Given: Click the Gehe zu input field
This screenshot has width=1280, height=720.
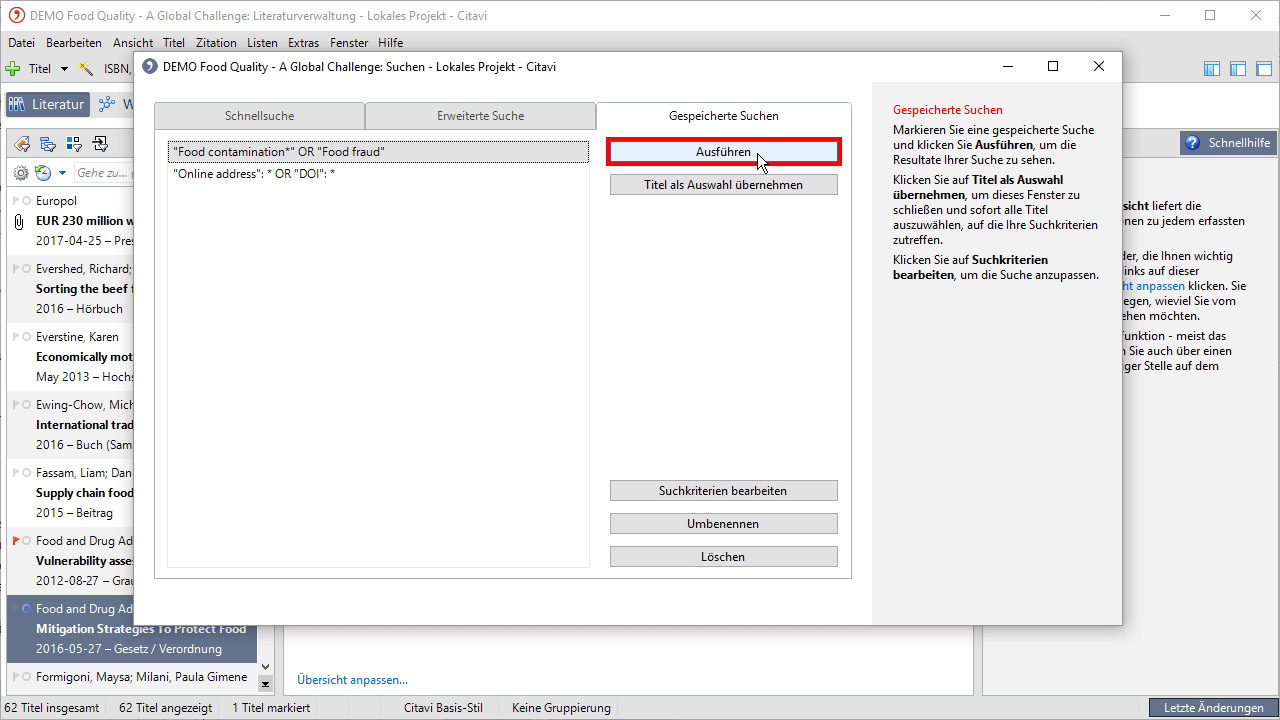Looking at the screenshot, I should click(x=100, y=173).
